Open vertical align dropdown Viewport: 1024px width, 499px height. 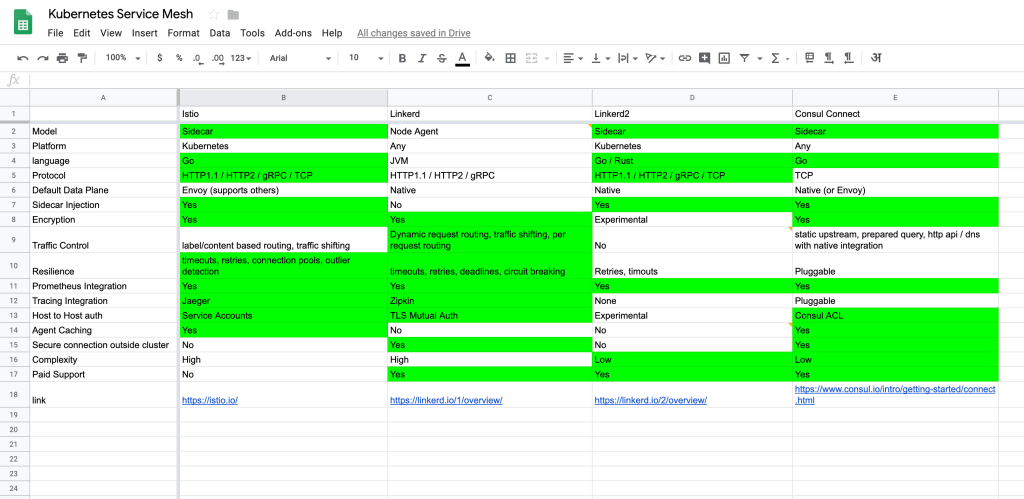coord(600,58)
